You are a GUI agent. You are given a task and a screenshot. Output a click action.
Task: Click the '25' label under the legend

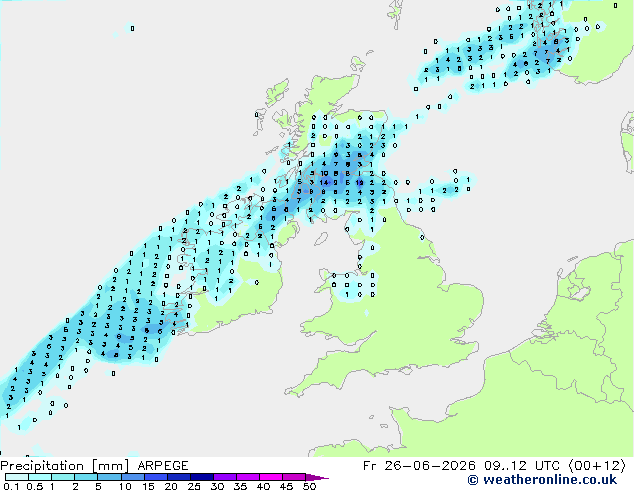coord(194,486)
